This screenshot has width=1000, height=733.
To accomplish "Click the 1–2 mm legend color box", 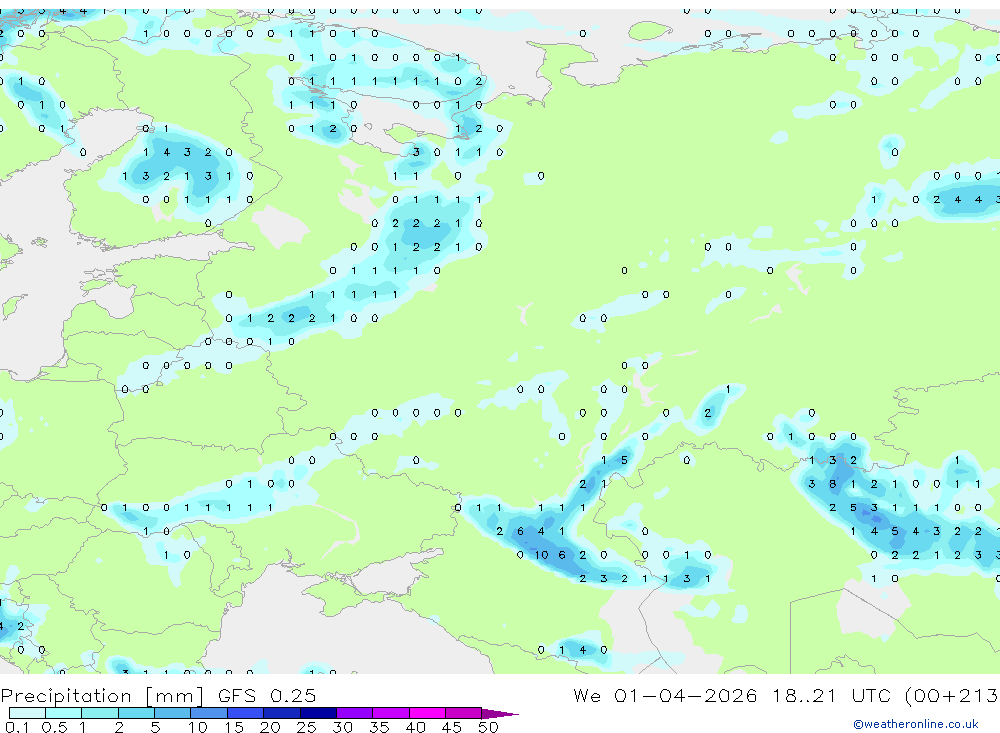I will point(100,713).
